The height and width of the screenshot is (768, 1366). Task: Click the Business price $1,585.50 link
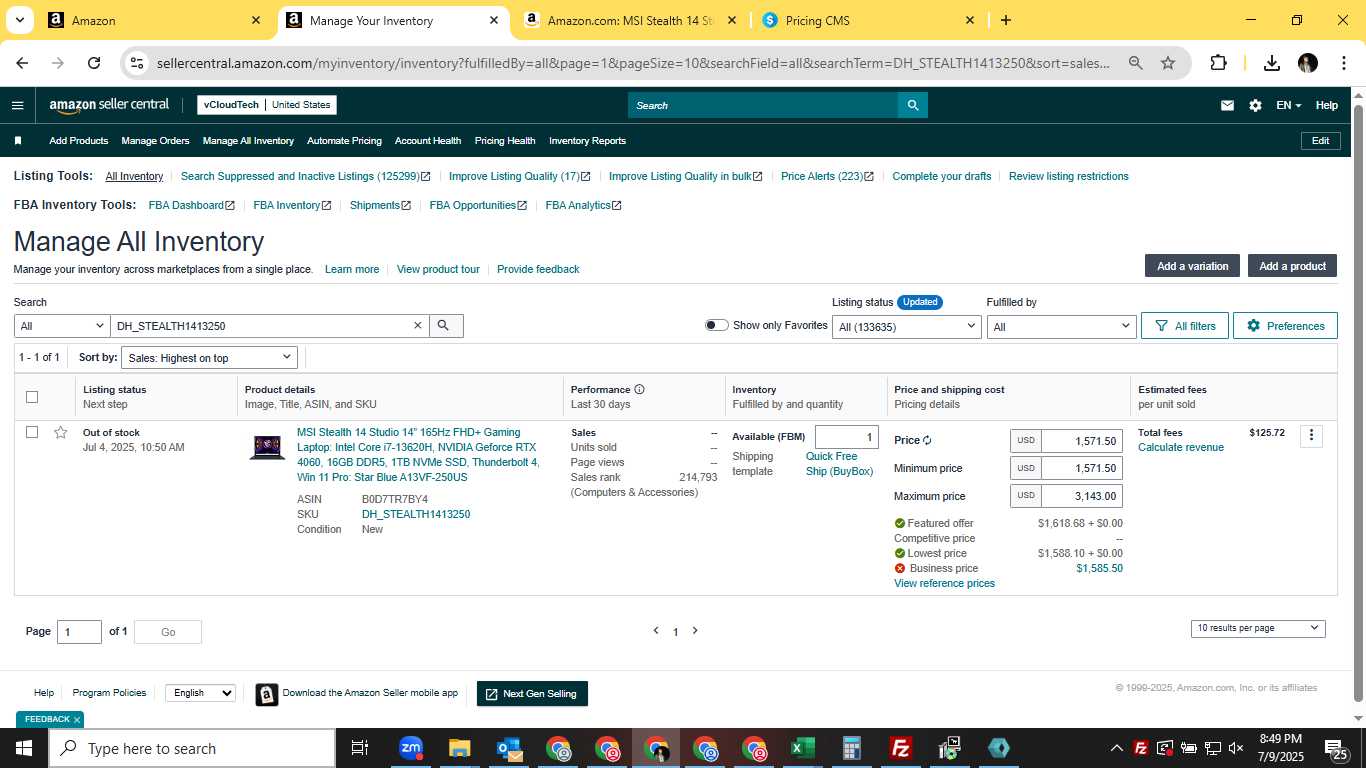click(1099, 568)
